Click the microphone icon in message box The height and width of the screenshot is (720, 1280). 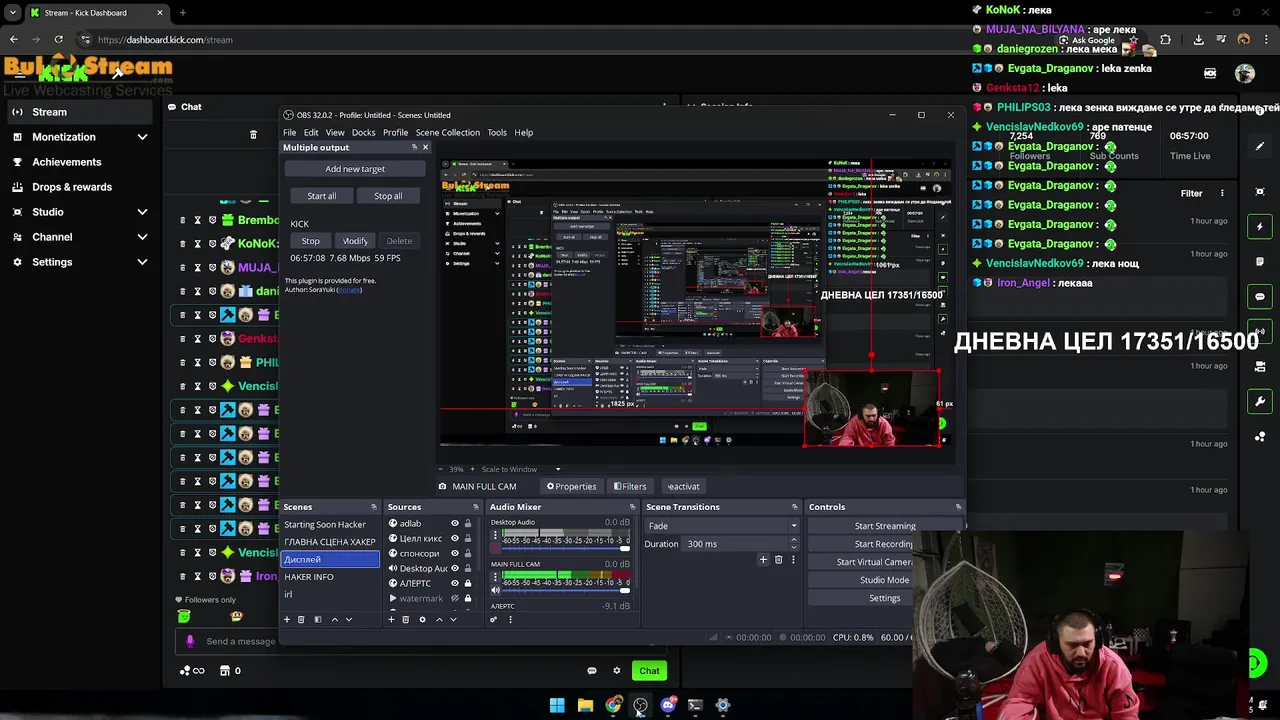[x=190, y=641]
